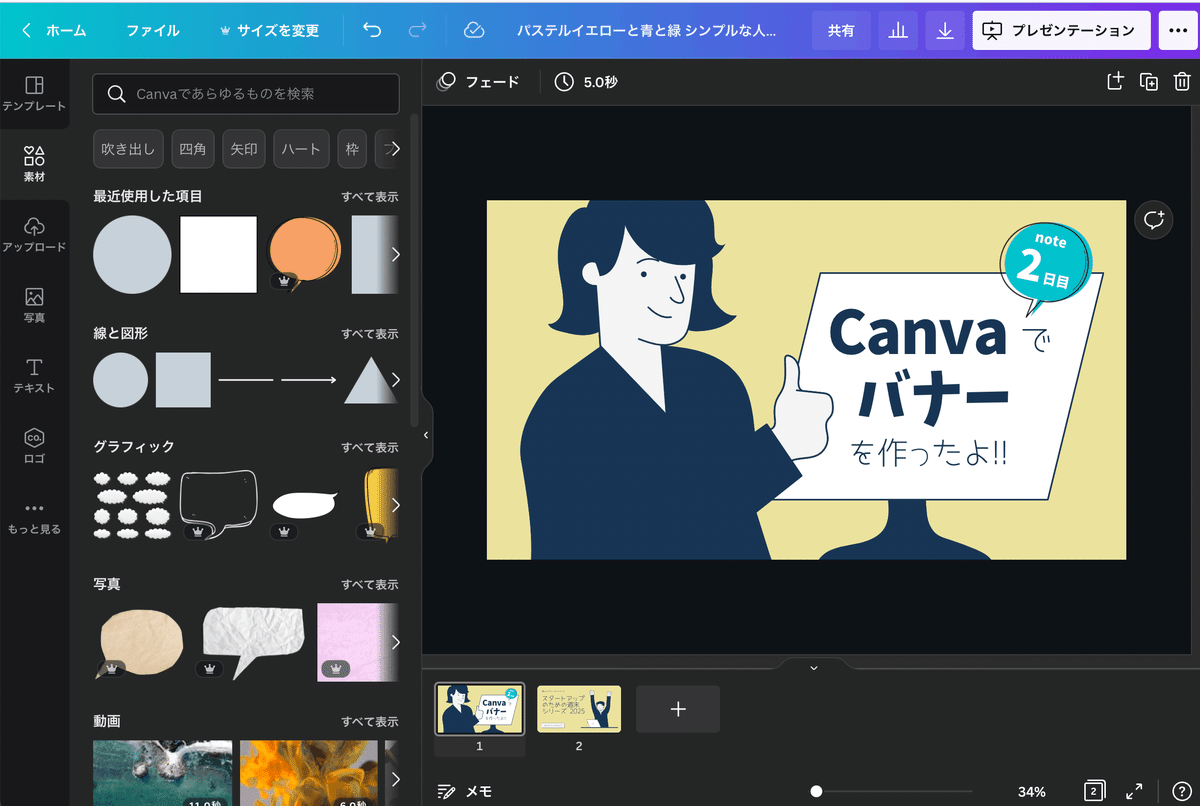This screenshot has height=806, width=1200.
Task: Add a new page with plus button
Action: click(678, 709)
